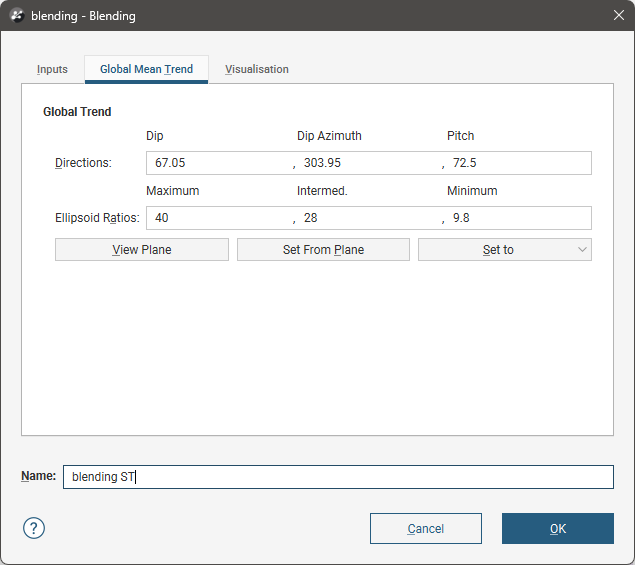Click the Dip value field showing 67.05
This screenshot has height=565, width=635.
point(217,163)
